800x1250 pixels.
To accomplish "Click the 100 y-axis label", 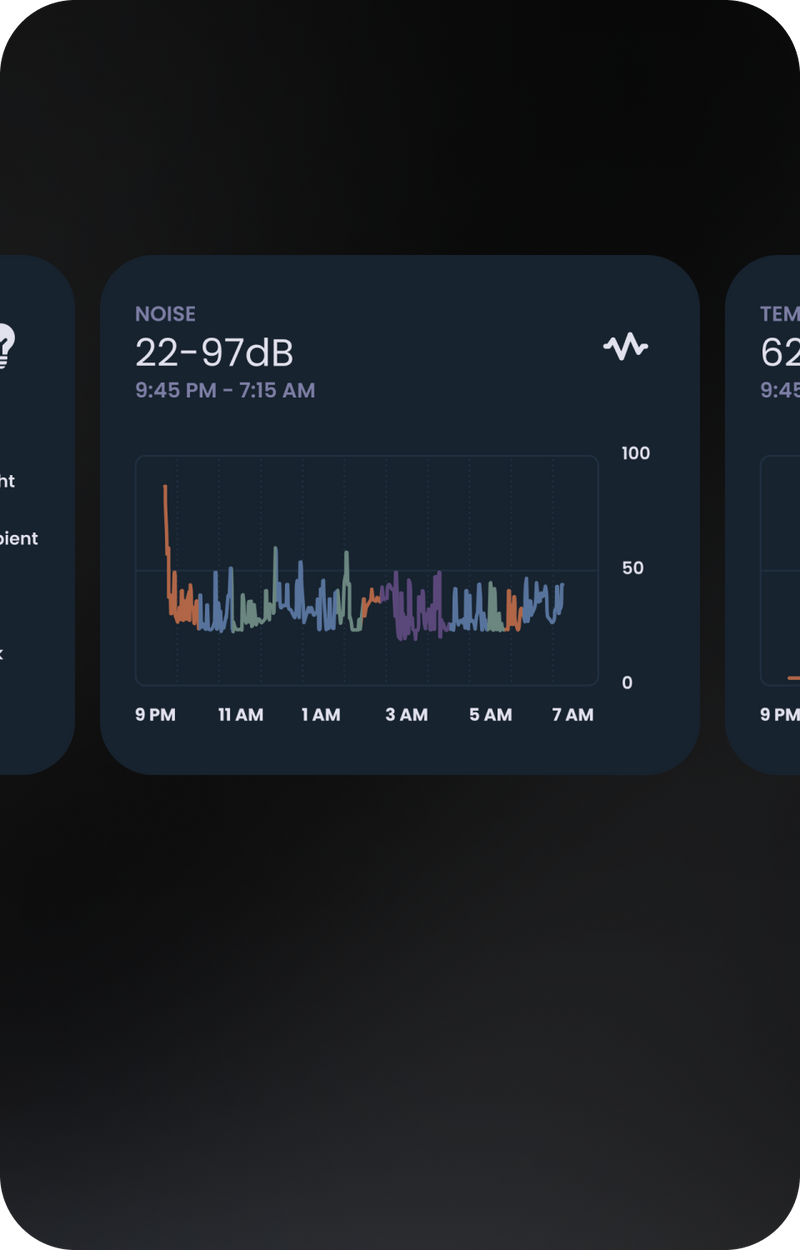I will coord(636,453).
